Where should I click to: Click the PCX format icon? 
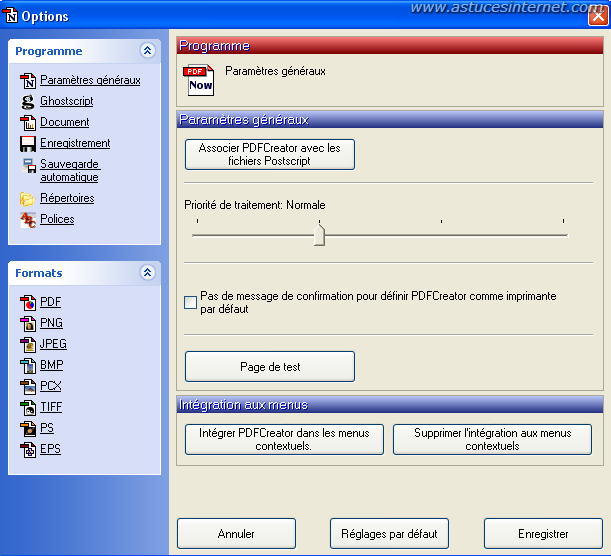coord(28,387)
